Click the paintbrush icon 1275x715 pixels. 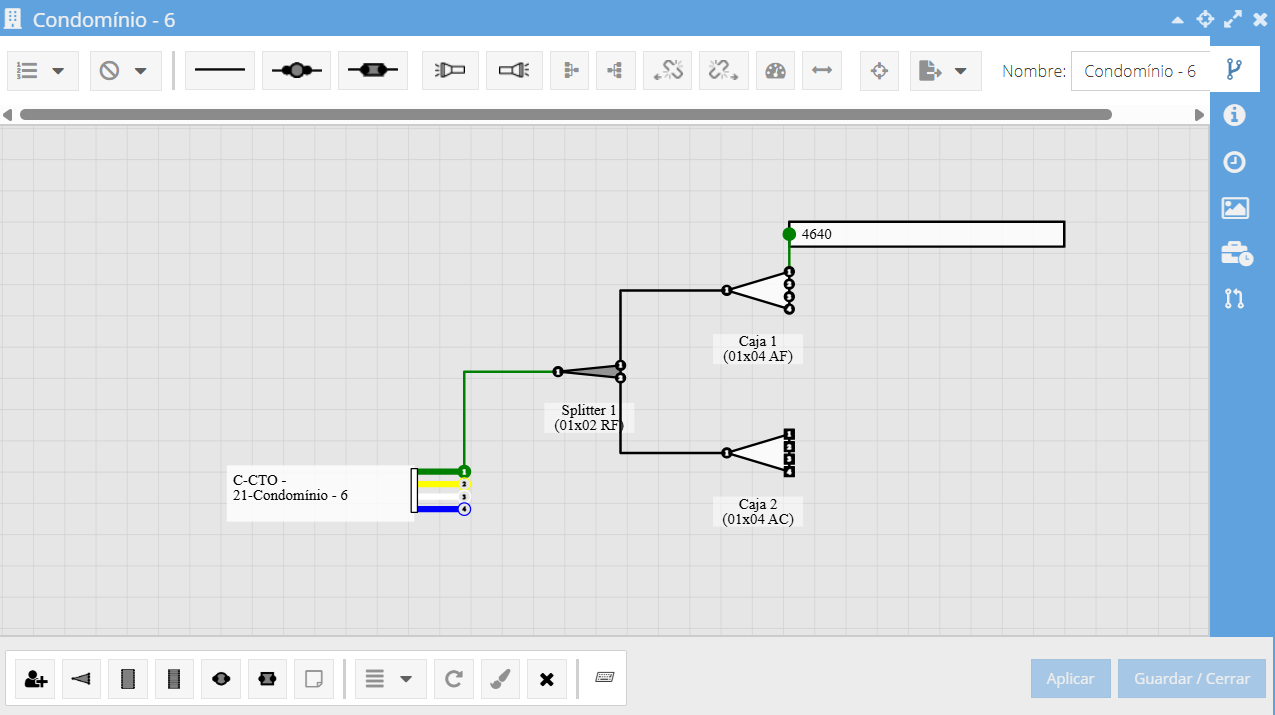pos(500,679)
